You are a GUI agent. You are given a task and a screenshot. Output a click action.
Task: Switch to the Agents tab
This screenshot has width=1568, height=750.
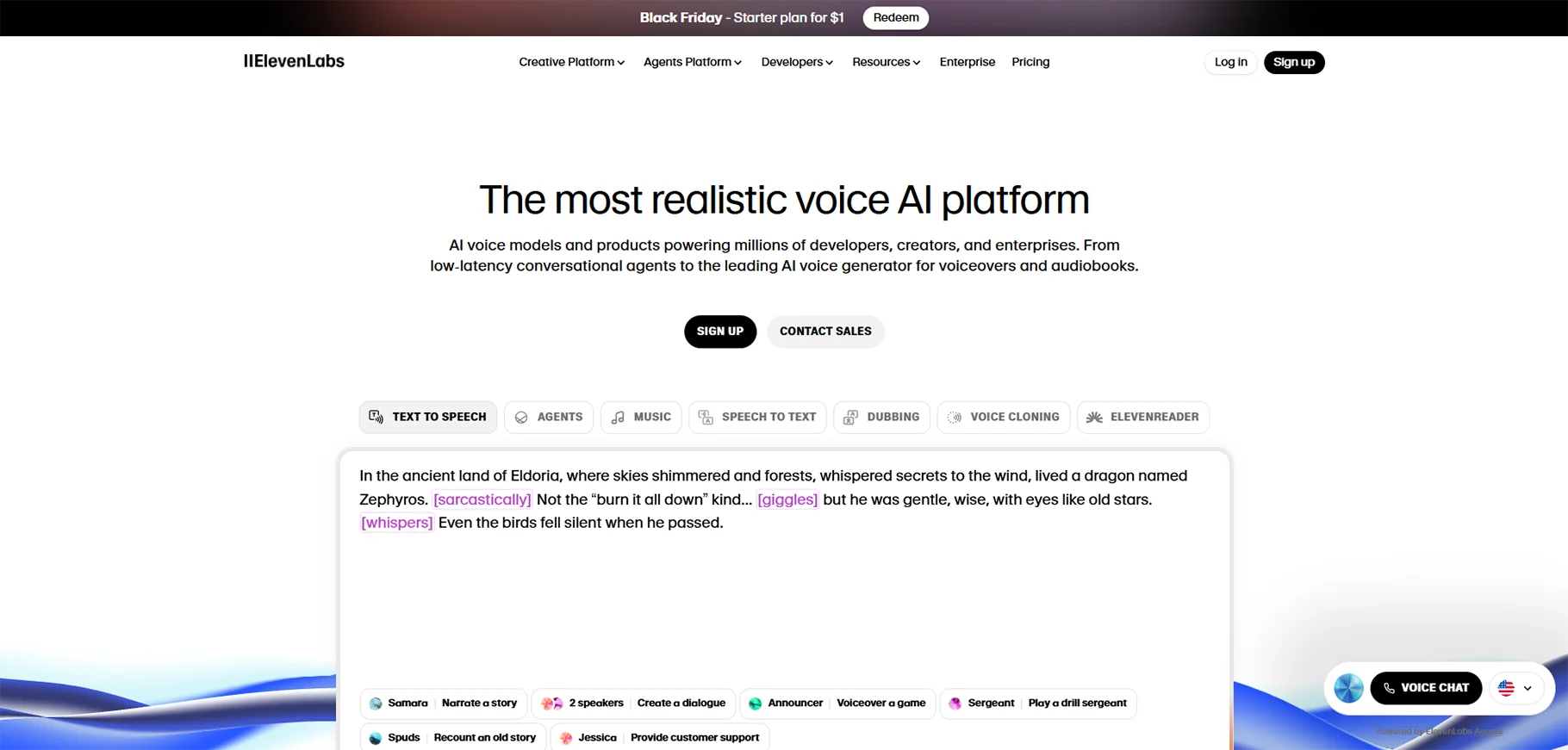(x=549, y=417)
